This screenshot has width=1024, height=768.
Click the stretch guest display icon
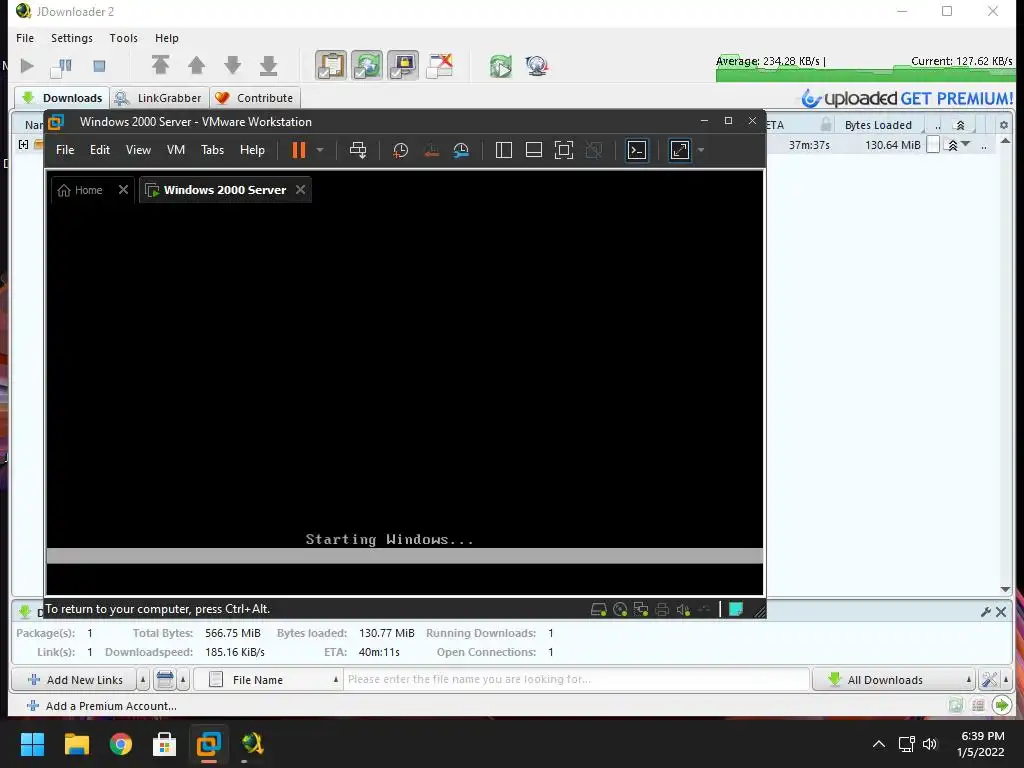(680, 150)
